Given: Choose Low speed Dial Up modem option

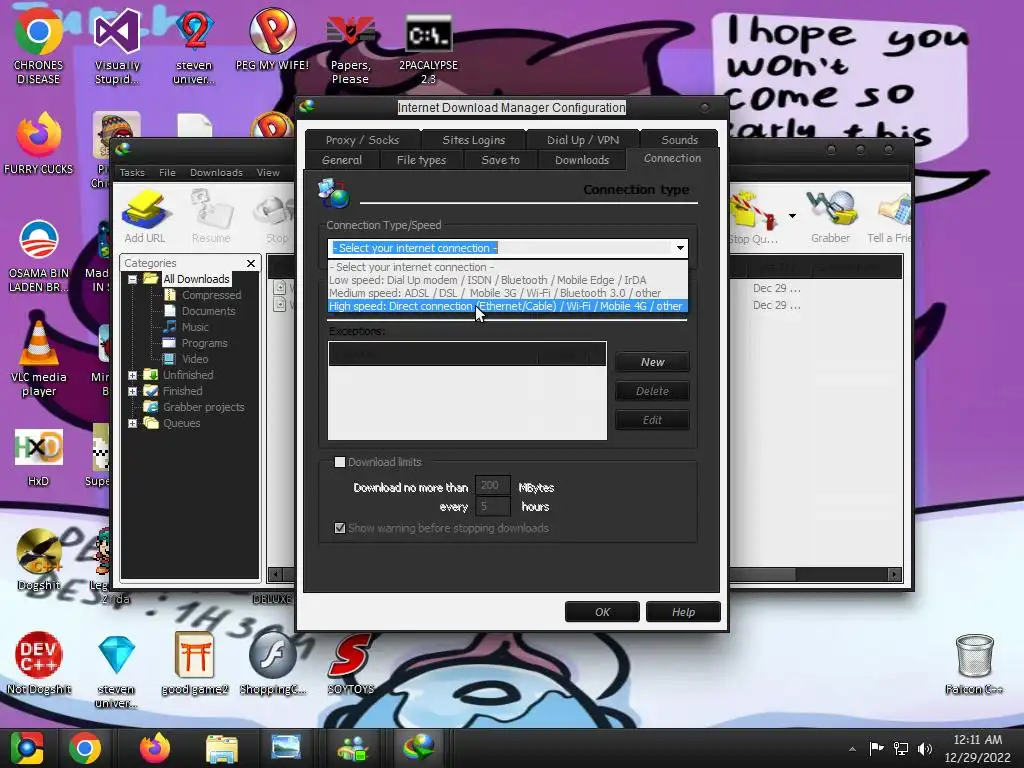Looking at the screenshot, I should click(507, 280).
